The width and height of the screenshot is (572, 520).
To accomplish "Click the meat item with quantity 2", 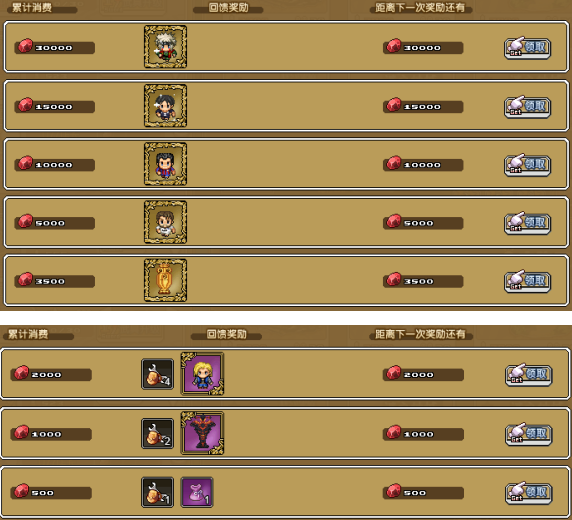I will [x=158, y=434].
